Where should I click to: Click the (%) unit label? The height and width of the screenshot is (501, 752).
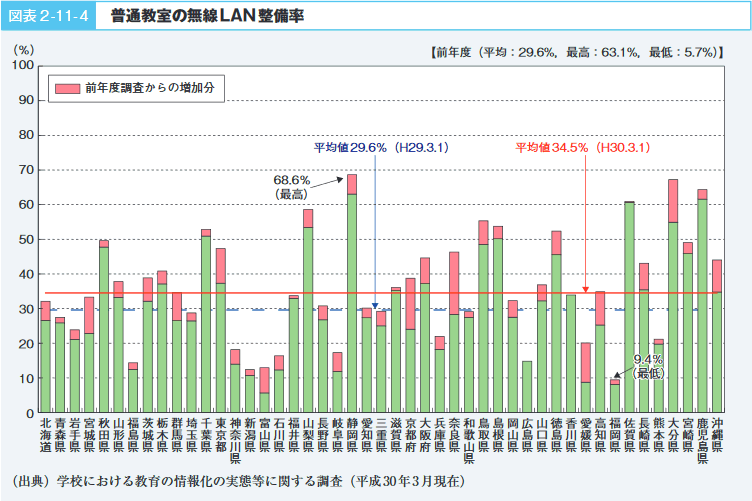[24, 49]
